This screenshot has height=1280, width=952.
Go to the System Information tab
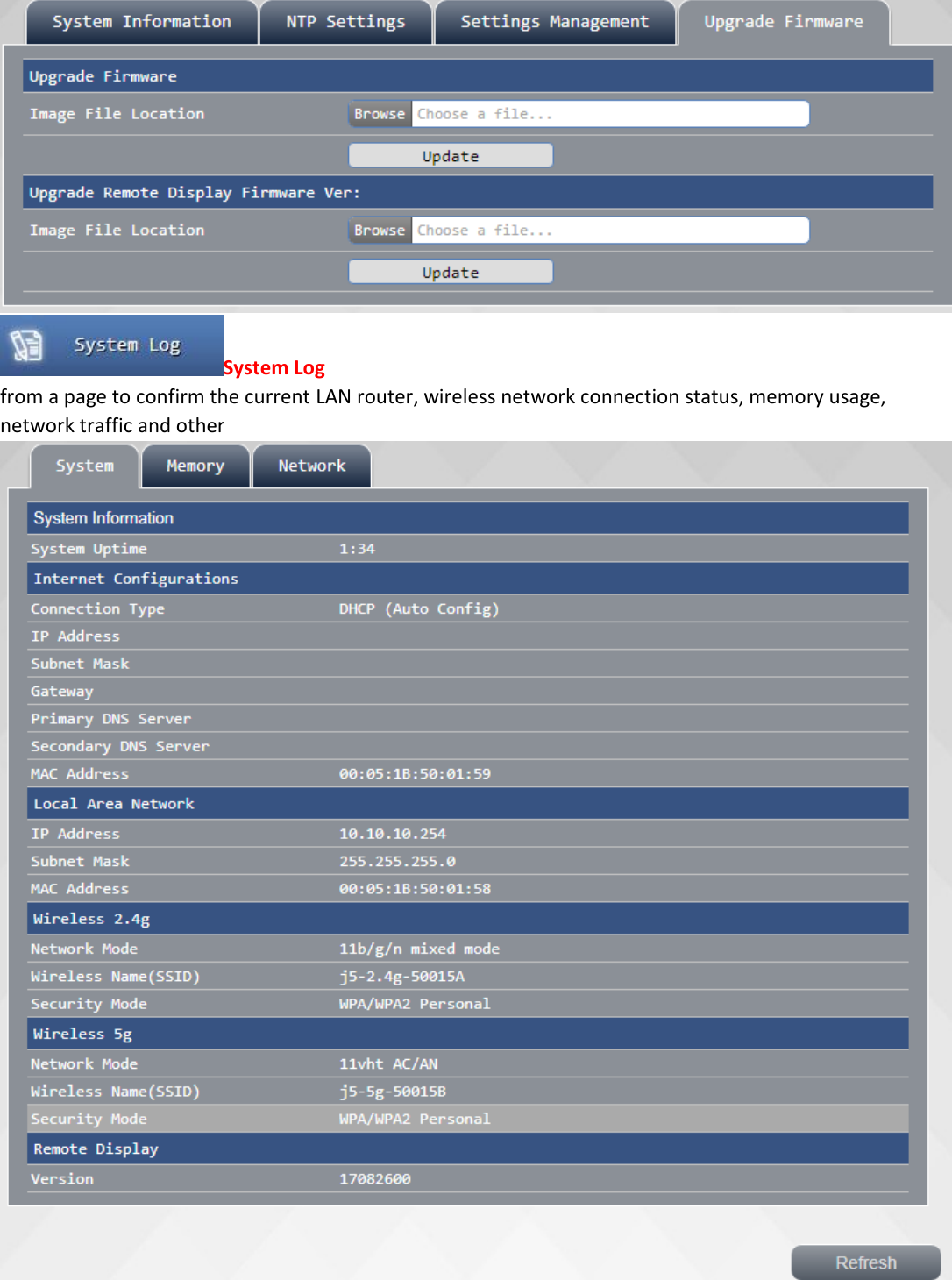click(x=141, y=21)
